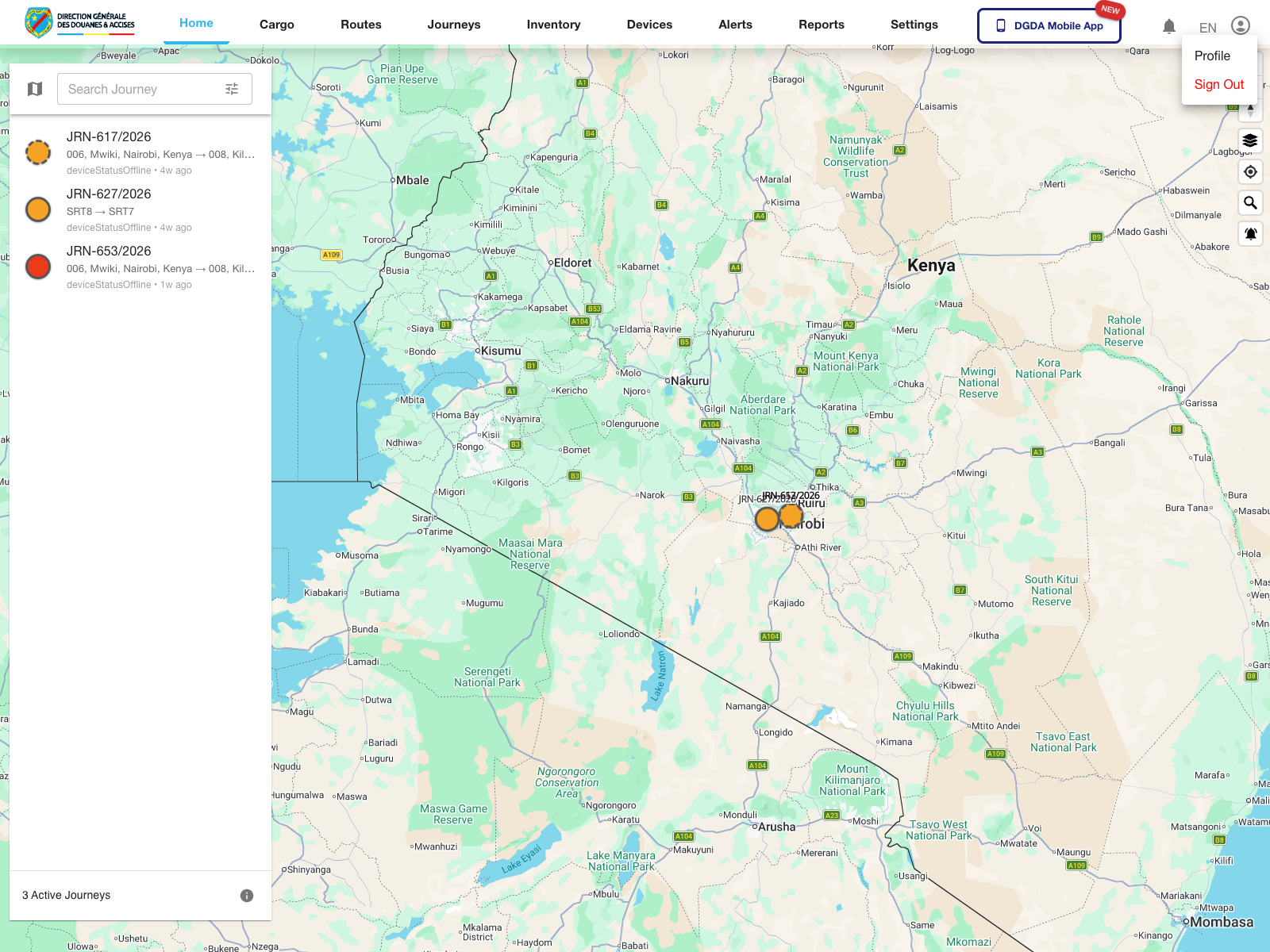Image resolution: width=1270 pixels, height=952 pixels.
Task: Click the user account avatar icon
Action: [x=1240, y=26]
